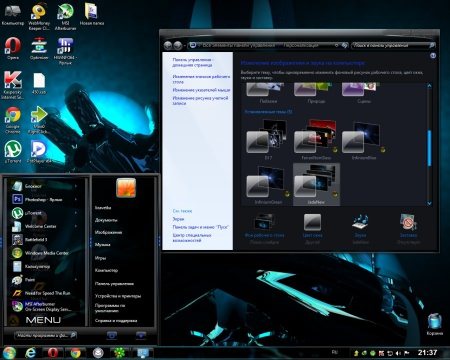Click Forward button in Personalization window

(x=178, y=45)
